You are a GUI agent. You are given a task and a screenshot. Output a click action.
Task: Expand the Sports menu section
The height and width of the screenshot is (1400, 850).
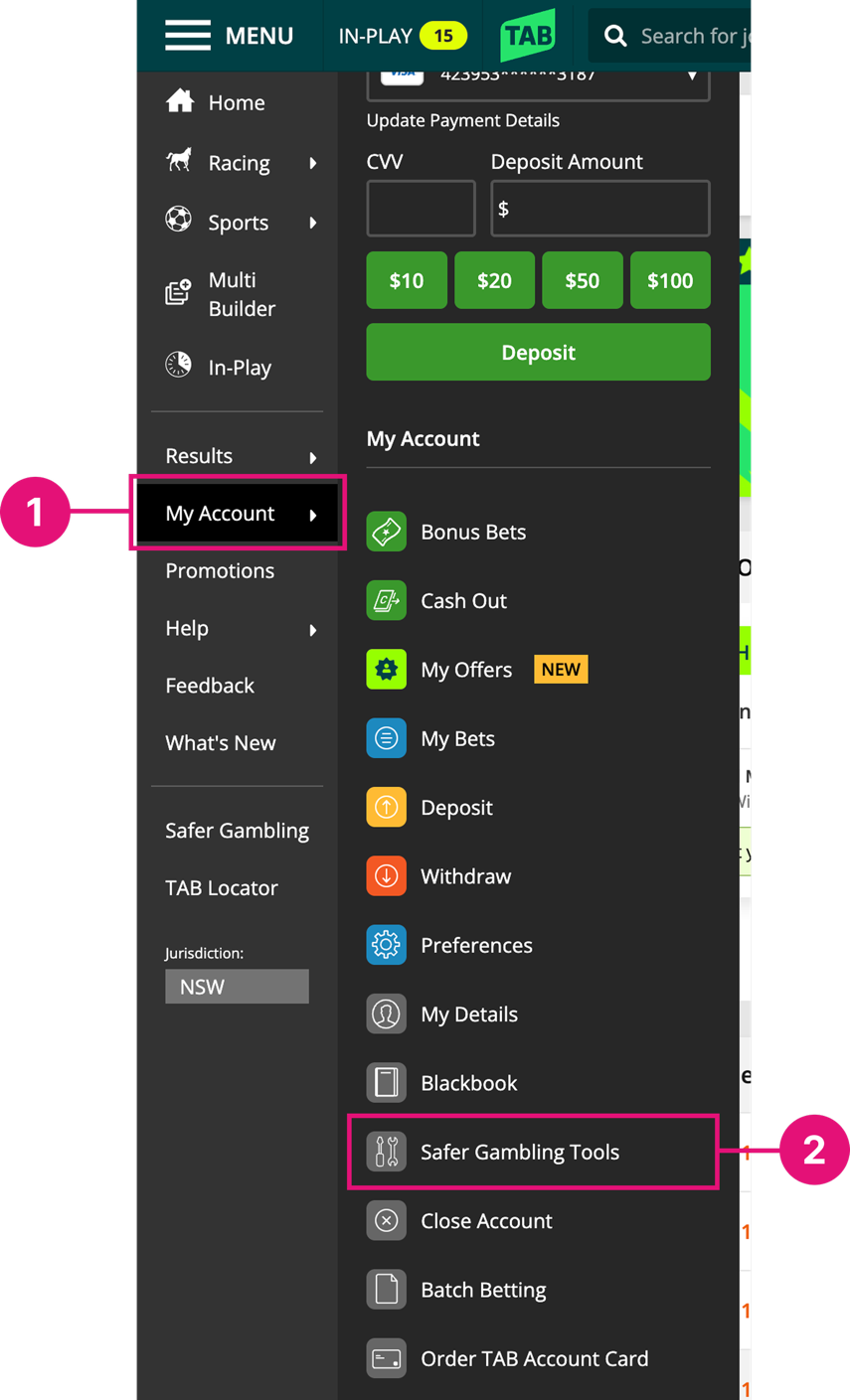(x=239, y=222)
